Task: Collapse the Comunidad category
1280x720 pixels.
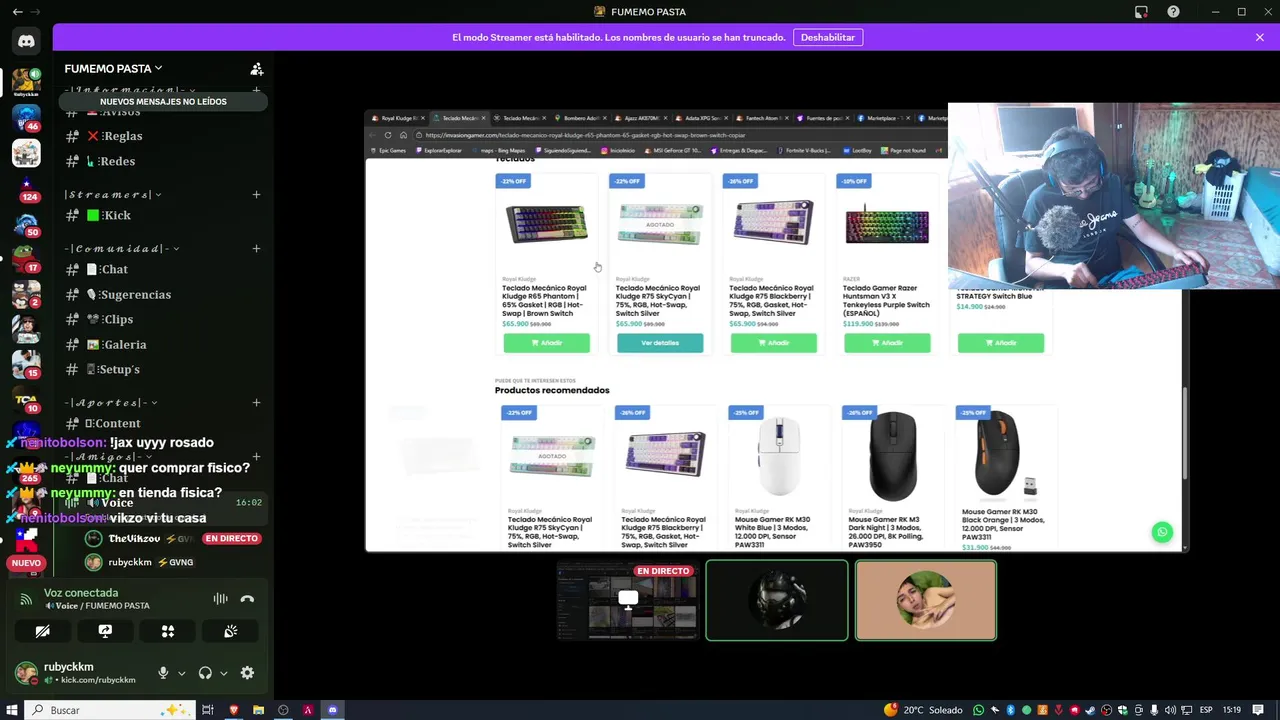Action: (x=122, y=248)
